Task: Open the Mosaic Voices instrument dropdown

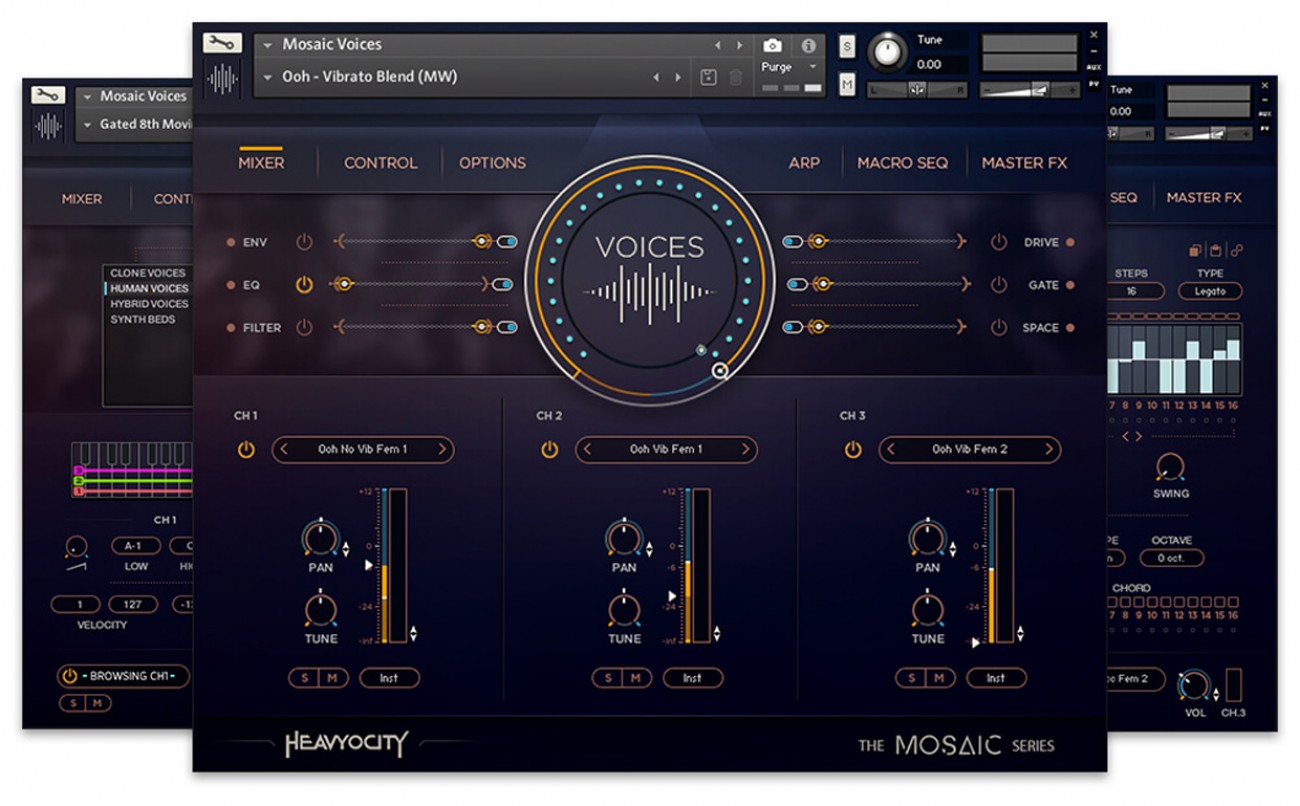Action: point(267,45)
